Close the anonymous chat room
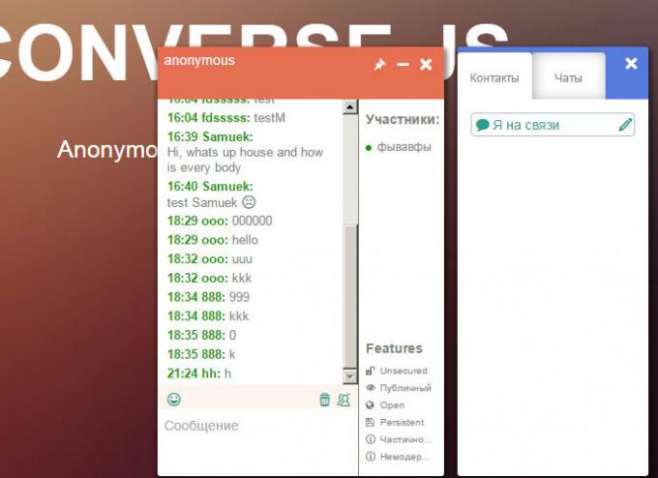Viewport: 658px width, 478px height. pos(426,65)
